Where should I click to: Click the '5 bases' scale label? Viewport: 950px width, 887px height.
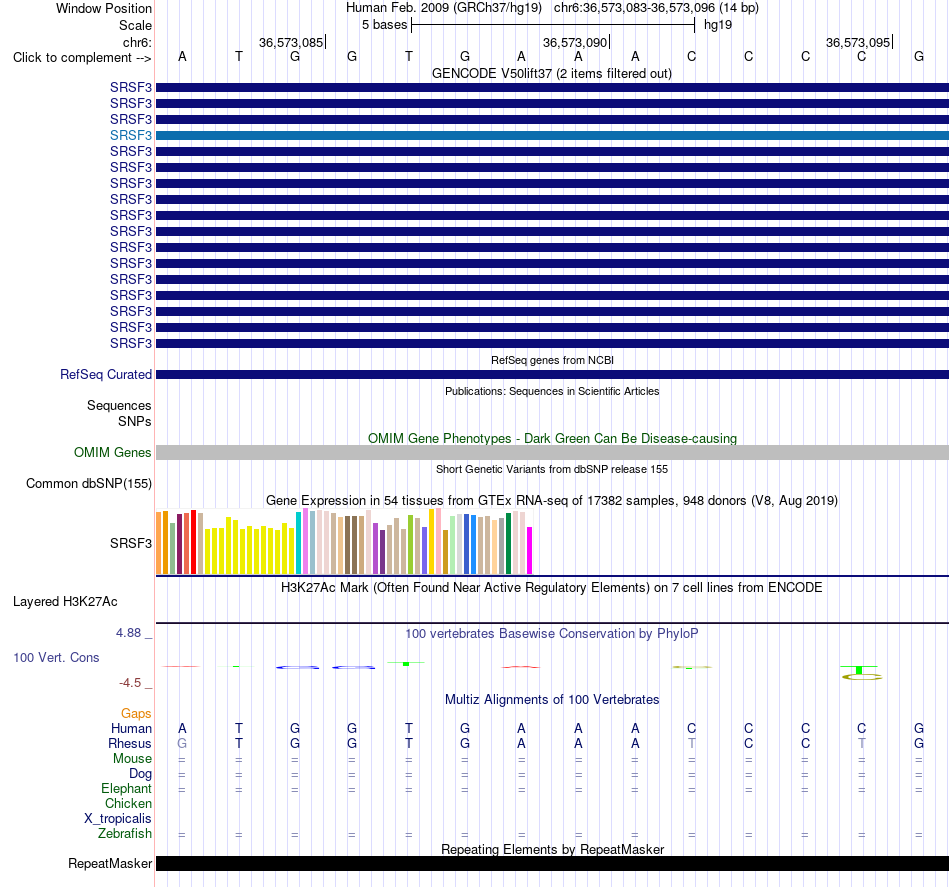(x=384, y=25)
